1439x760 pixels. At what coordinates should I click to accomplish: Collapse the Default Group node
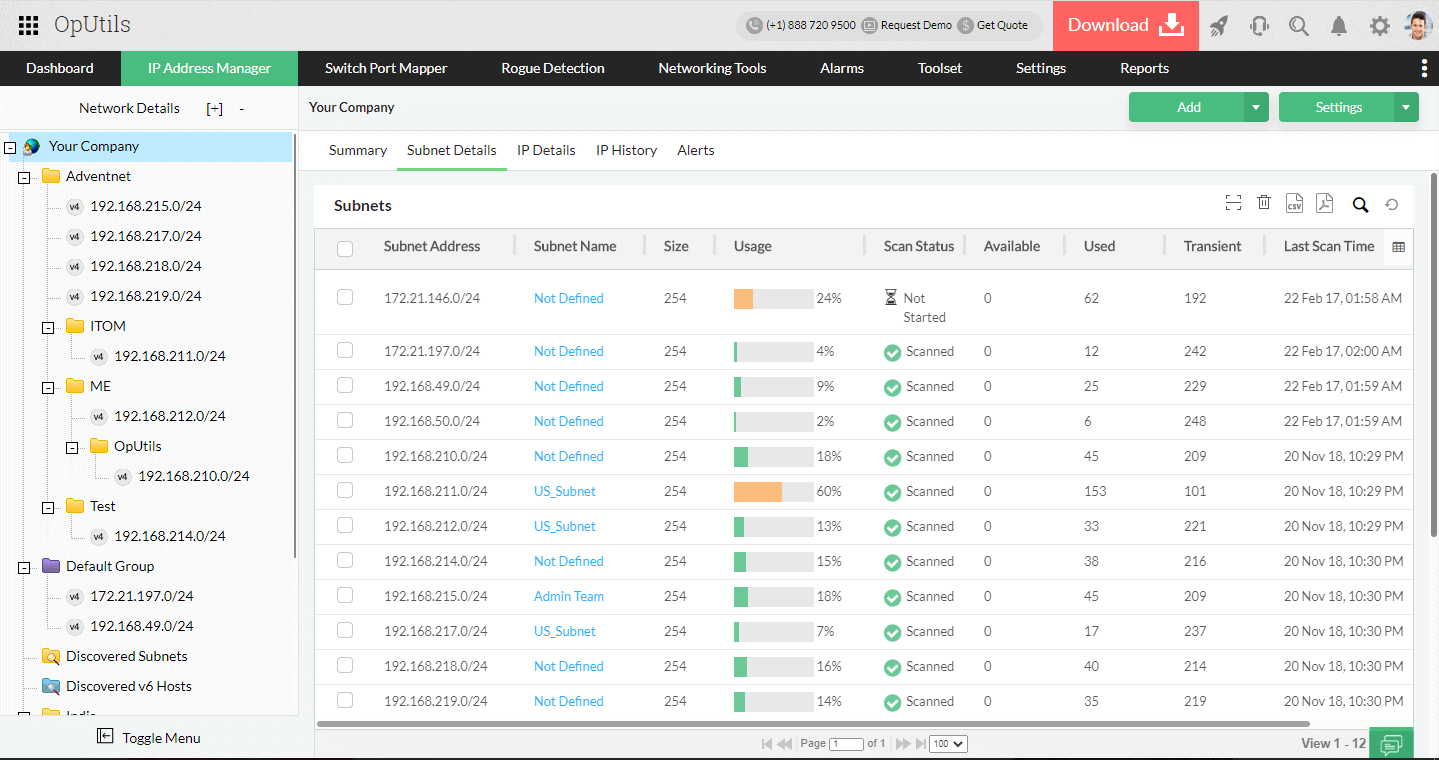coord(24,568)
